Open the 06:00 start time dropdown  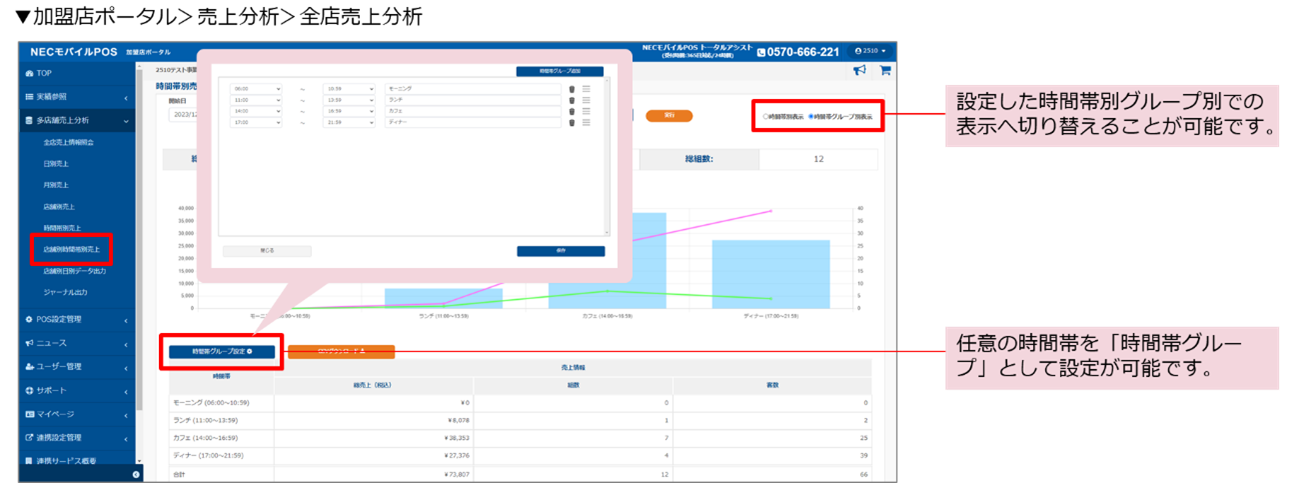[256, 89]
